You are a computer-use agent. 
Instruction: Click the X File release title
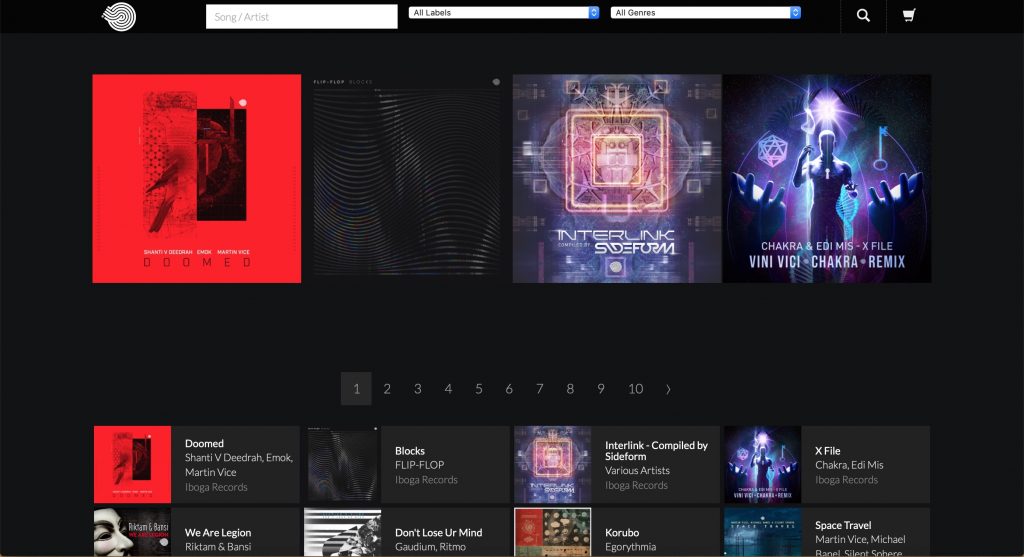coord(827,451)
